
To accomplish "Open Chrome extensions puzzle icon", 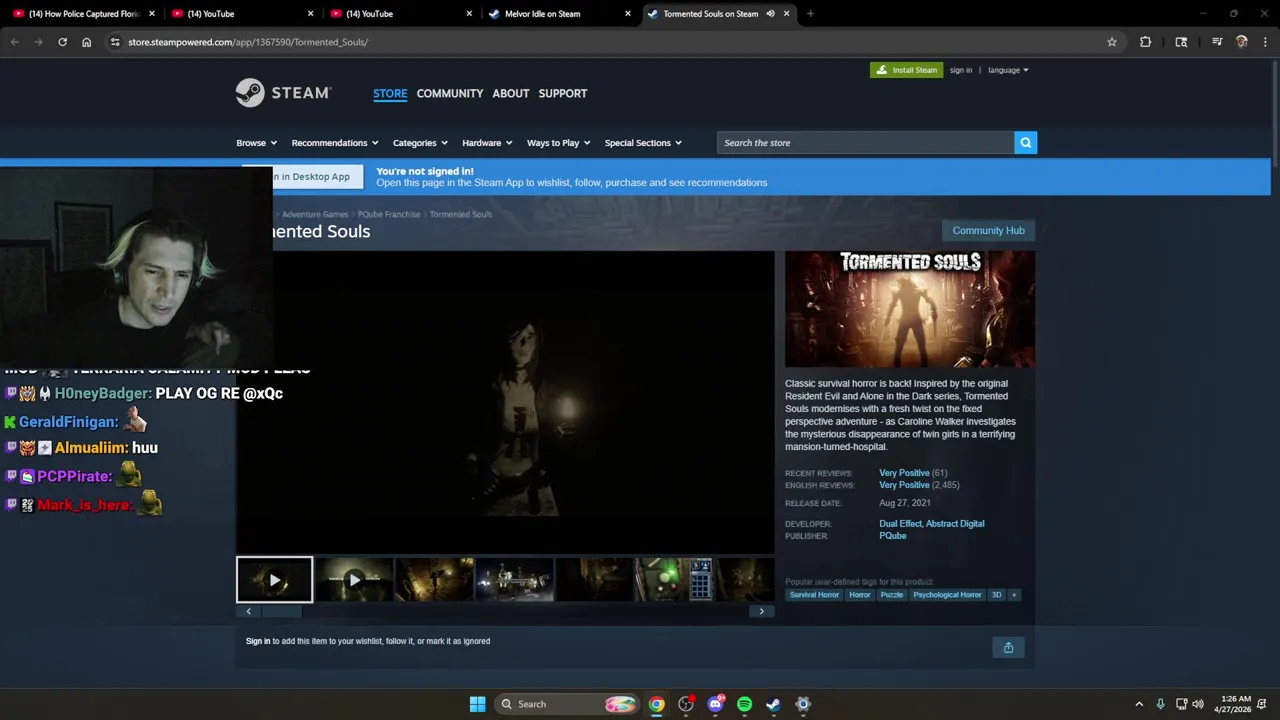I will tap(1145, 42).
